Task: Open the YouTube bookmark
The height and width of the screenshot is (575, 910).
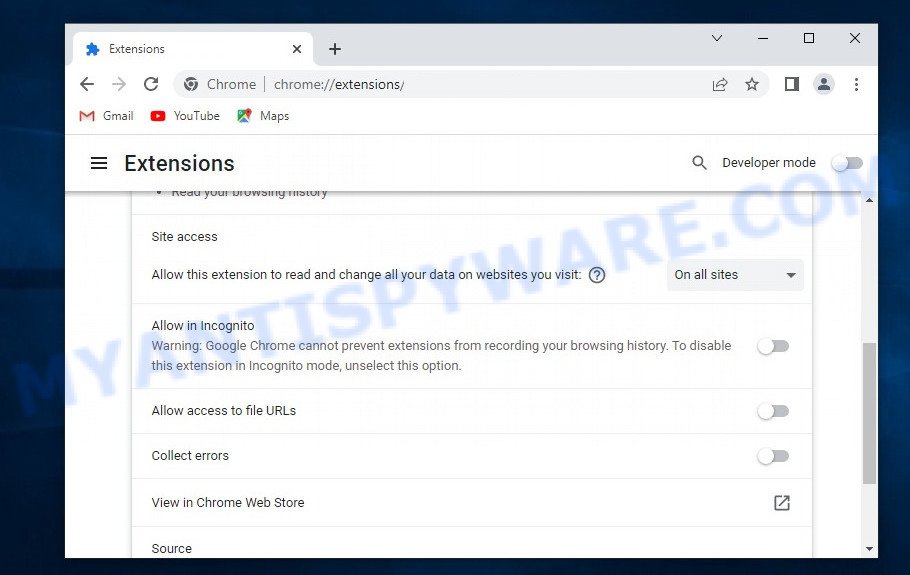Action: 185,116
